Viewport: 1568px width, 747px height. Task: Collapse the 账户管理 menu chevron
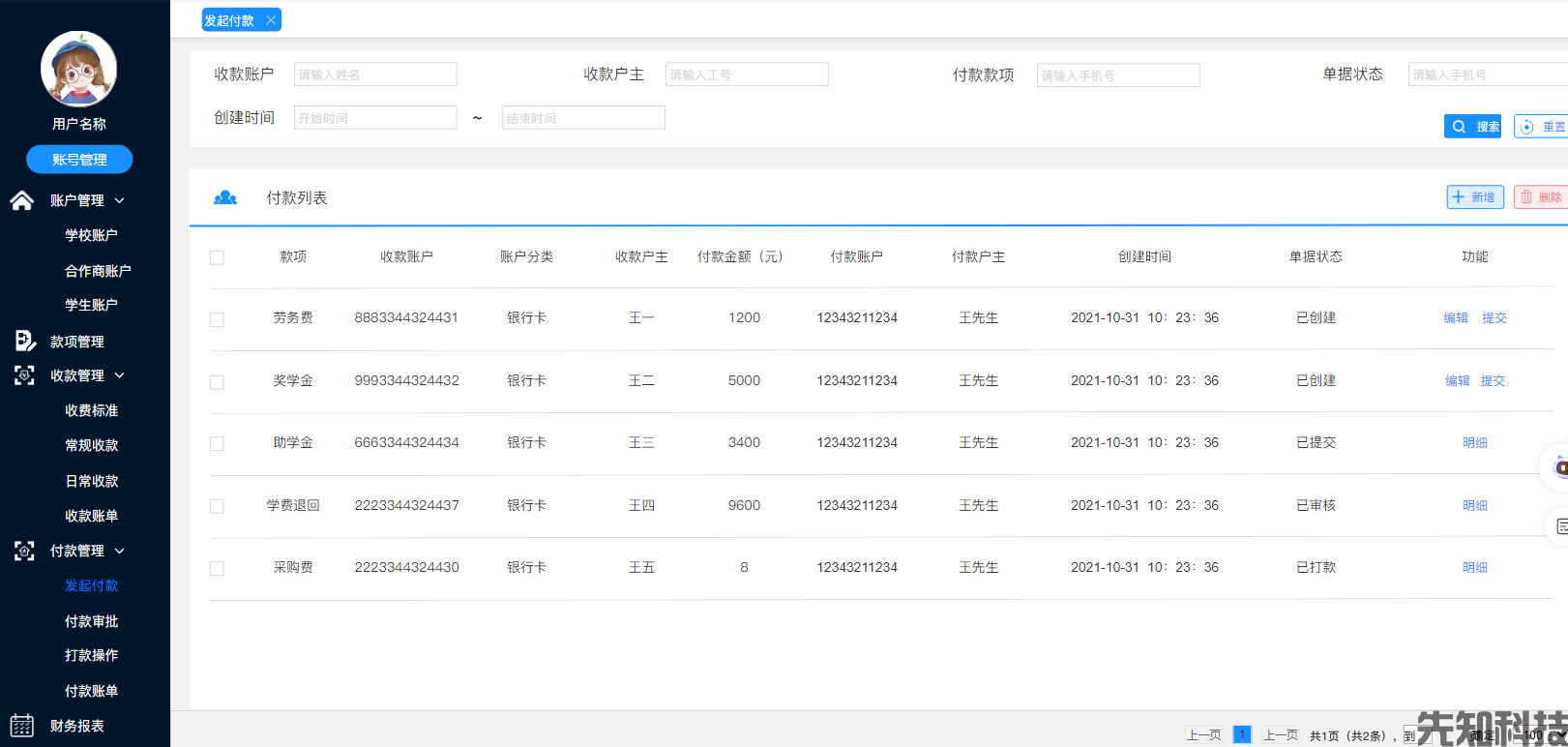click(120, 200)
